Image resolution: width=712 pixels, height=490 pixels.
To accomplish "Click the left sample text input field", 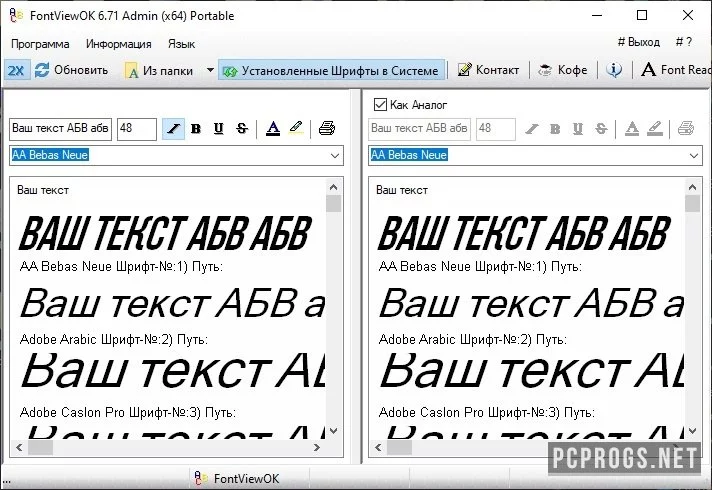I will pyautogui.click(x=60, y=129).
